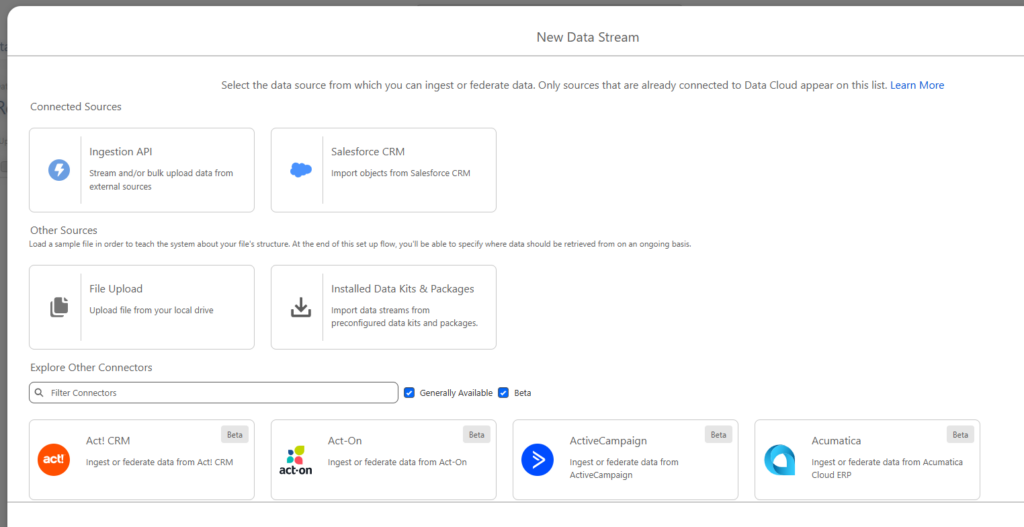
Task: Select the Acumatica connector card
Action: (867, 460)
